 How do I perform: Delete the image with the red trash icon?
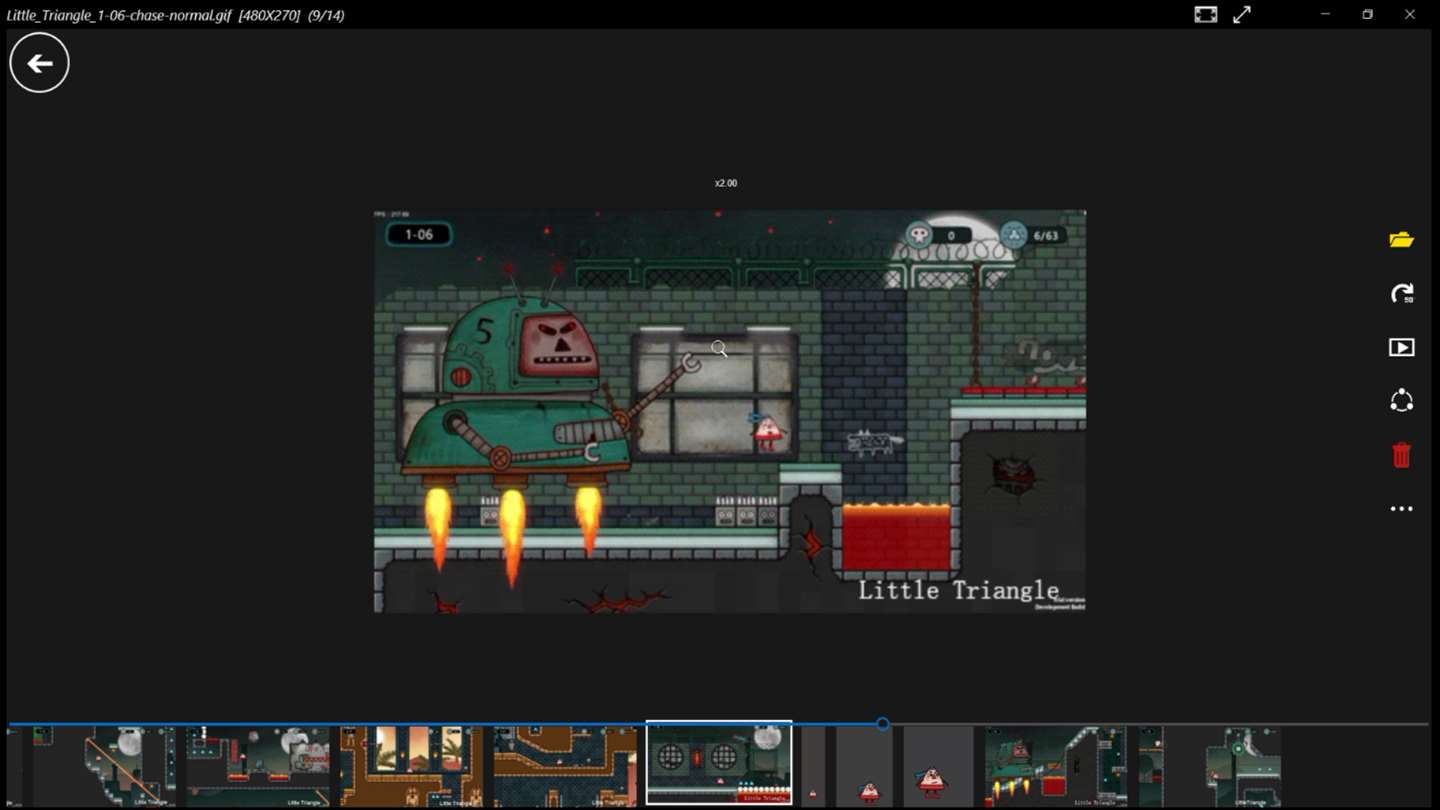coord(1401,455)
